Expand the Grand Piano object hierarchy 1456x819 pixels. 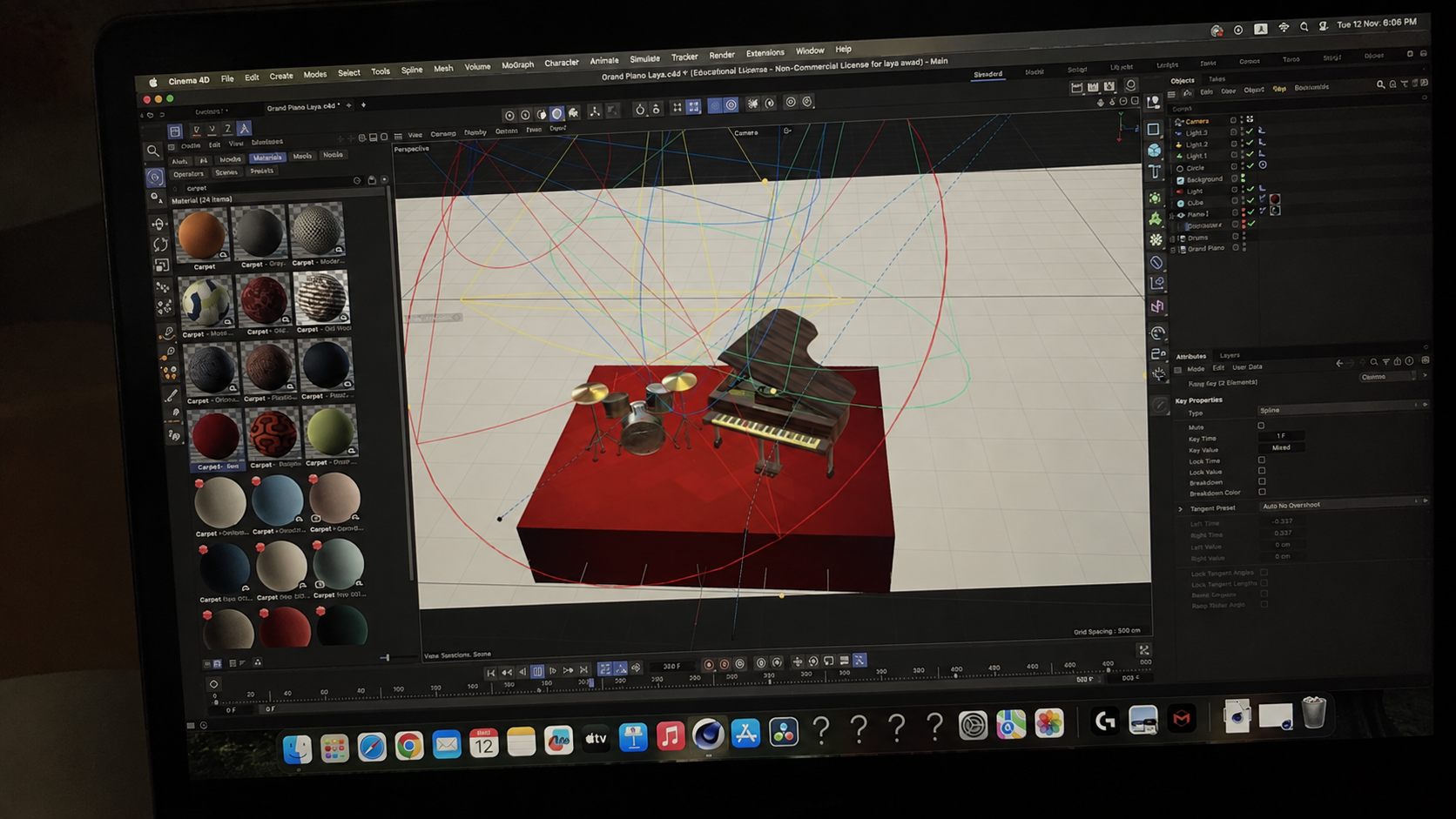pos(1173,249)
